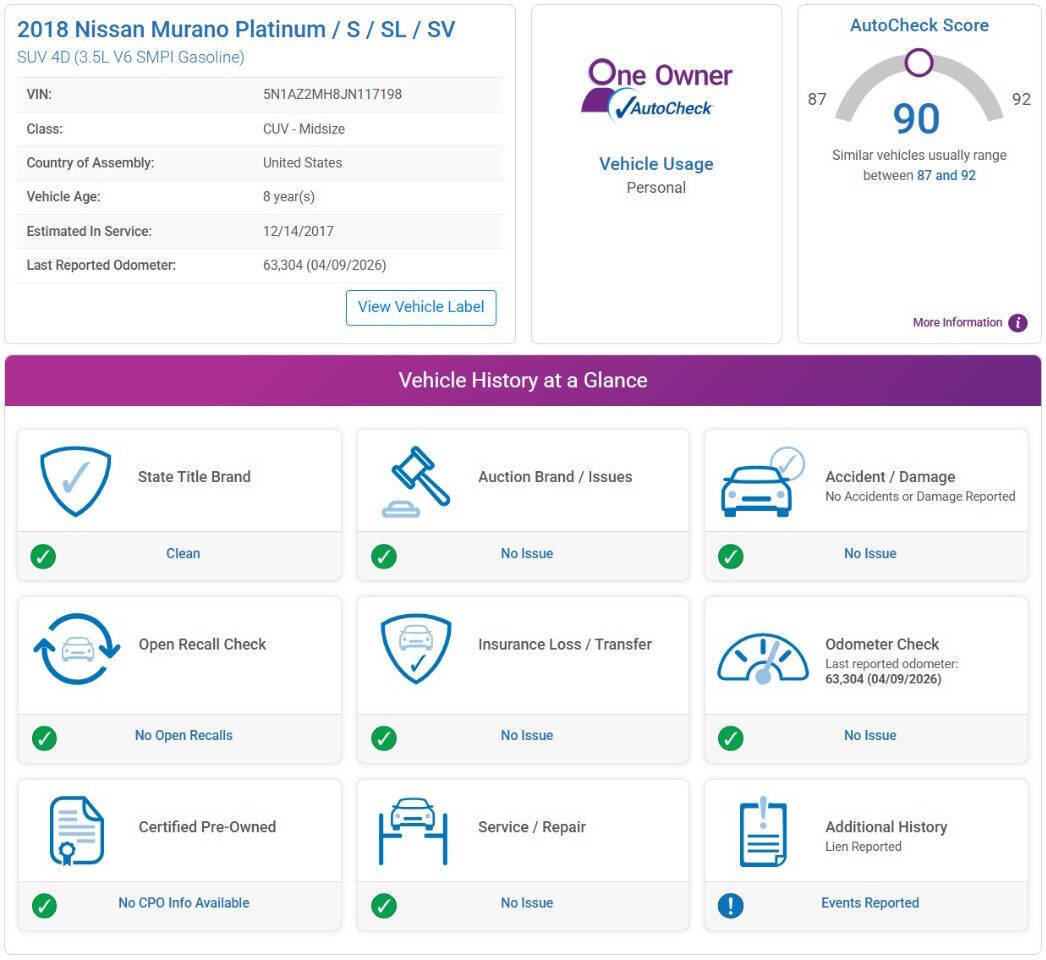Click the Additional History clipboard icon
This screenshot has height=960, width=1046.
pos(763,832)
